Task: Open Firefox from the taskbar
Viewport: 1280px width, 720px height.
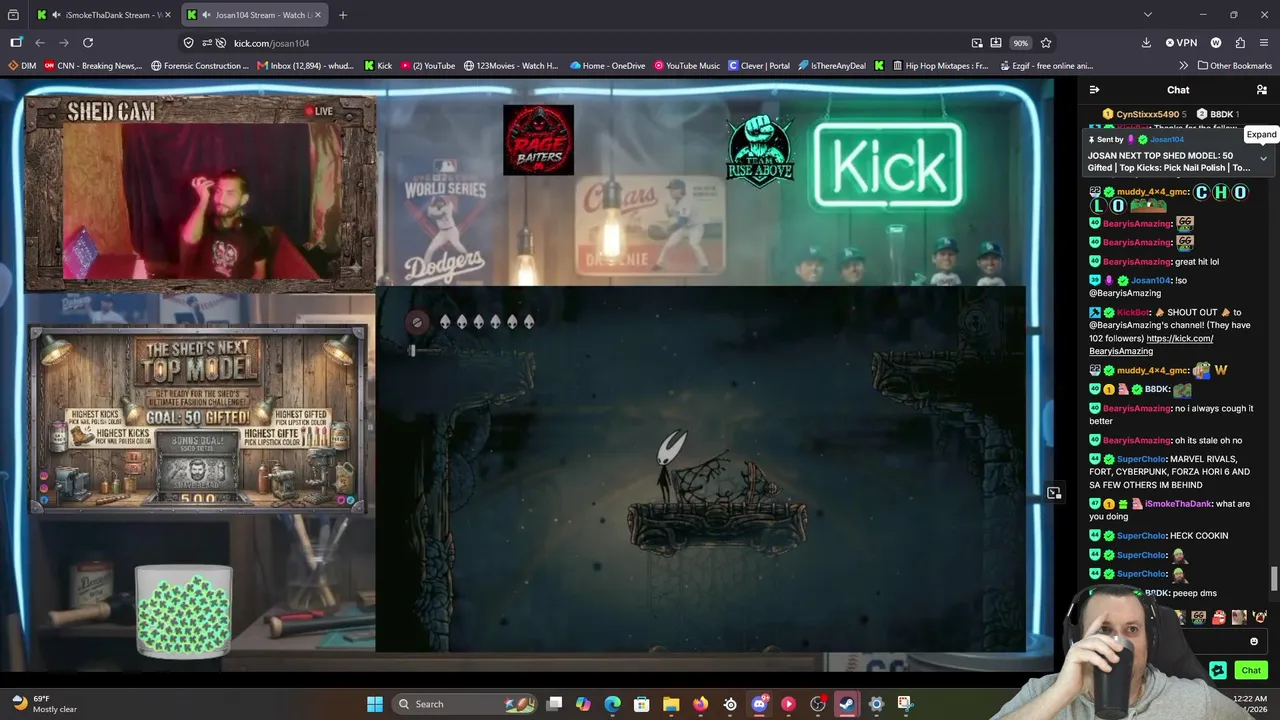Action: [700, 704]
